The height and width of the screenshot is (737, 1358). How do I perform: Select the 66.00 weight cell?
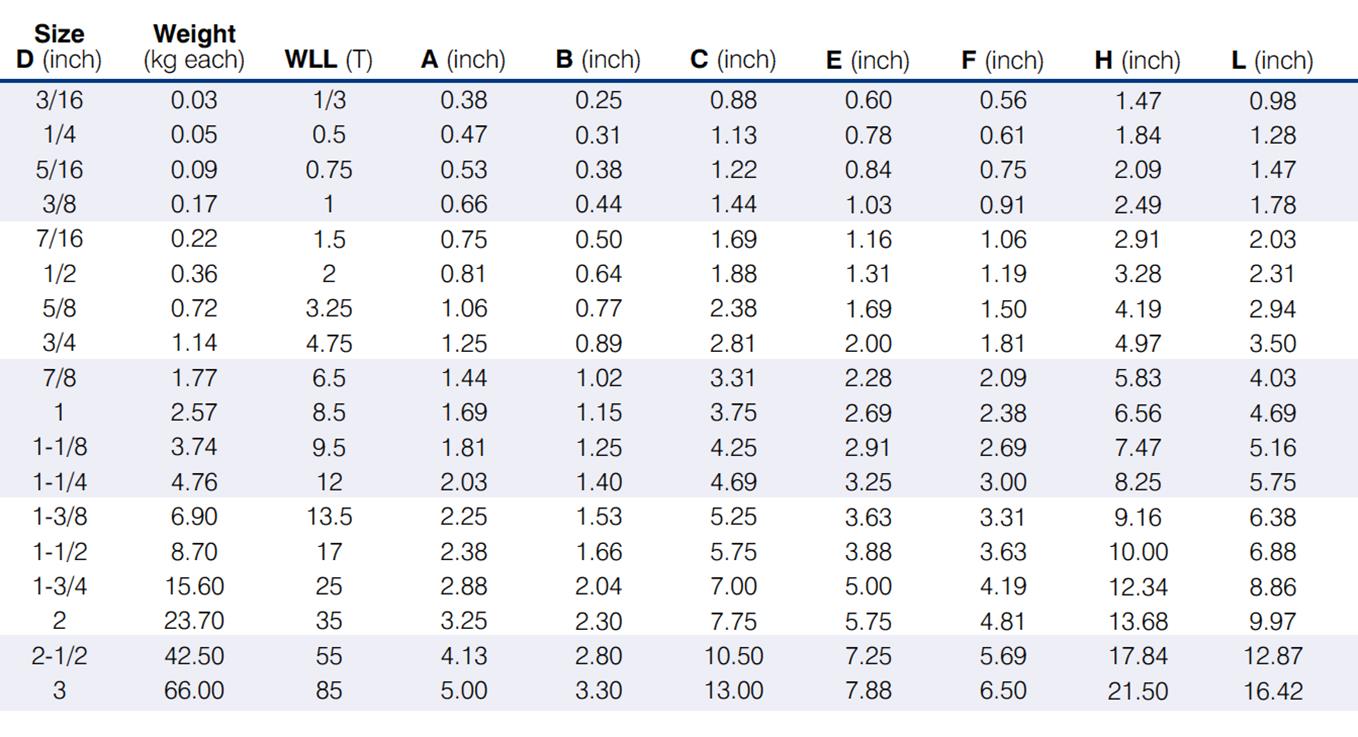(x=194, y=691)
